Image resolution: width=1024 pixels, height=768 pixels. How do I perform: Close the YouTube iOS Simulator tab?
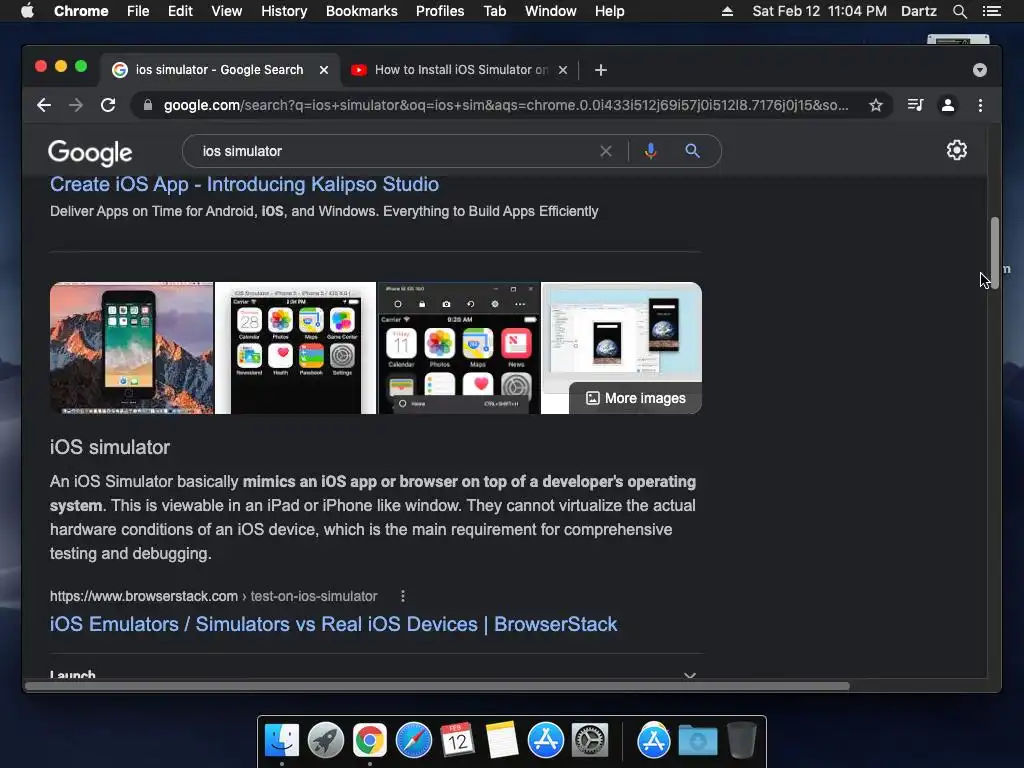click(x=563, y=70)
